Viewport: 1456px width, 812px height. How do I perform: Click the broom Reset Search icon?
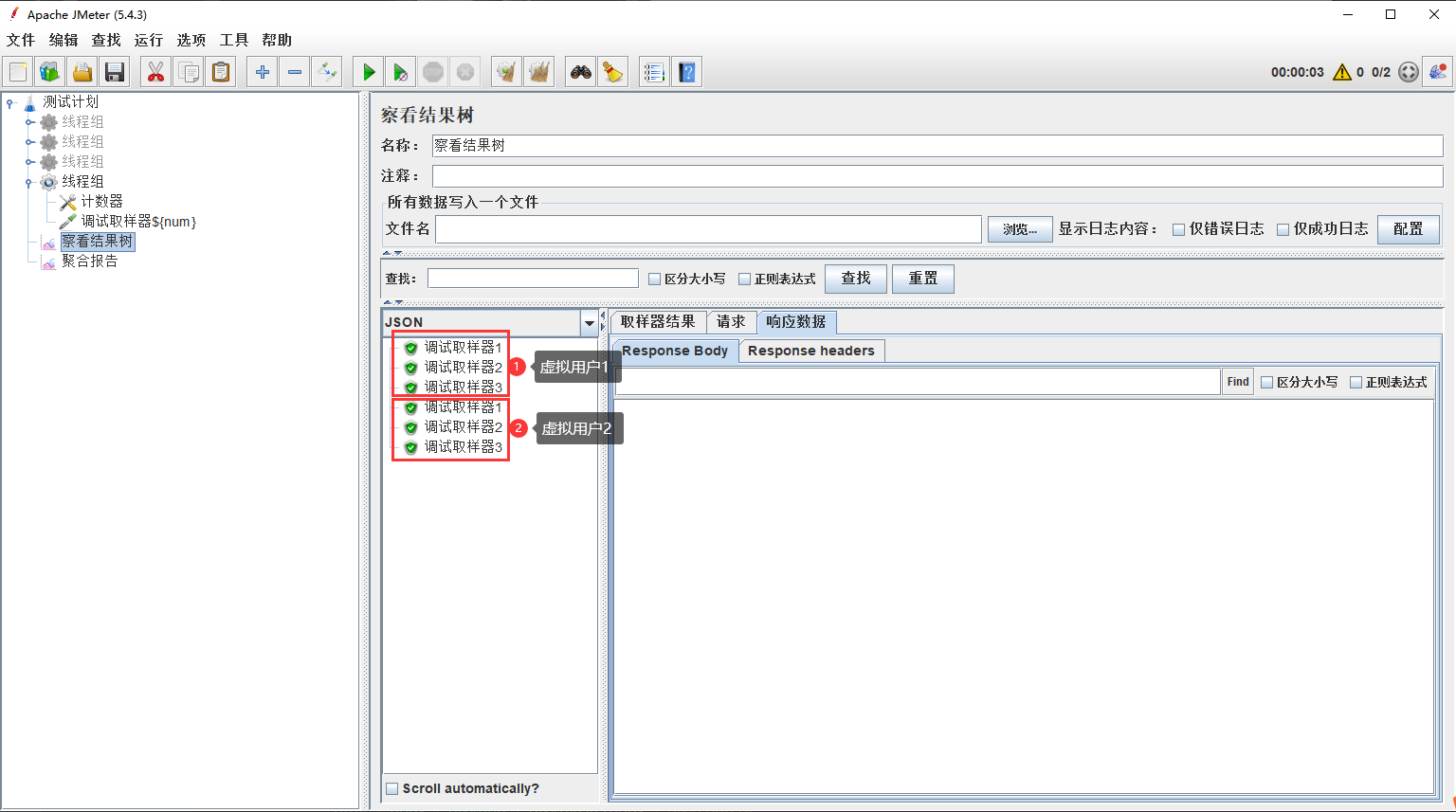(x=613, y=72)
